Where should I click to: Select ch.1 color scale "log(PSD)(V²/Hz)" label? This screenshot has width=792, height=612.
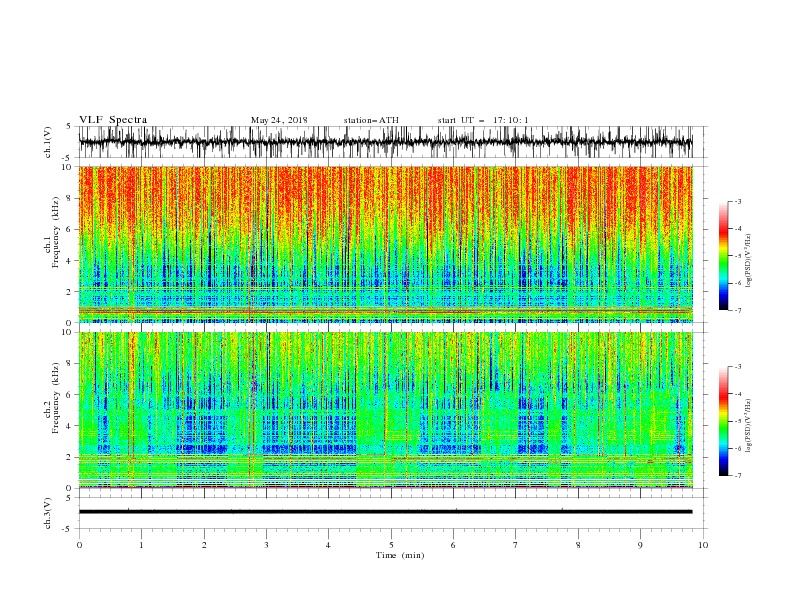[749, 260]
